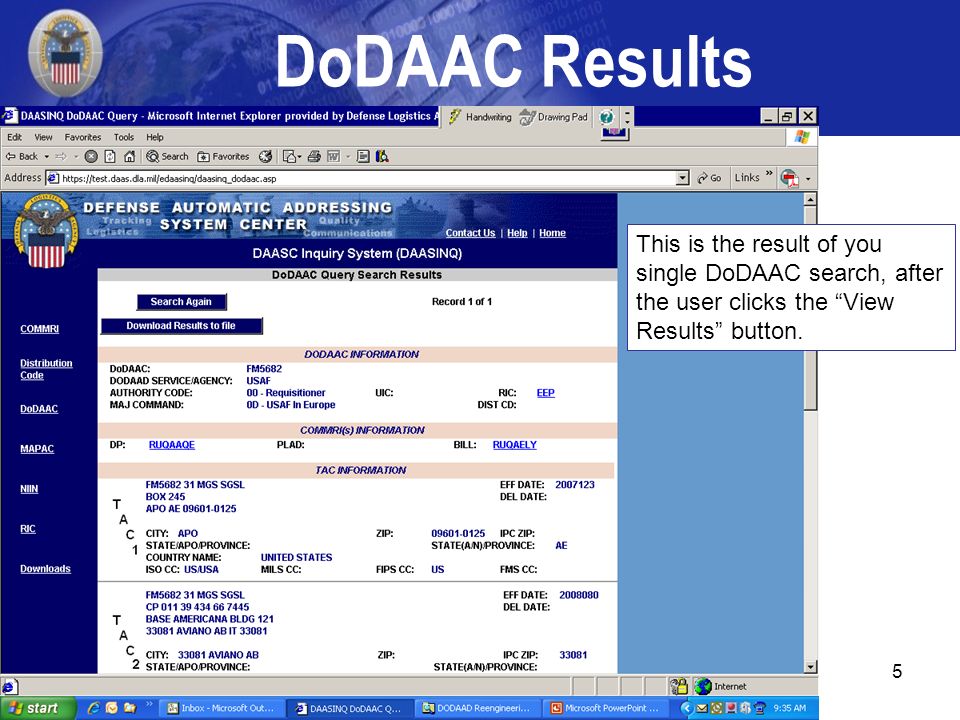Open the COMMRI sidebar link
960x720 pixels.
pos(40,329)
